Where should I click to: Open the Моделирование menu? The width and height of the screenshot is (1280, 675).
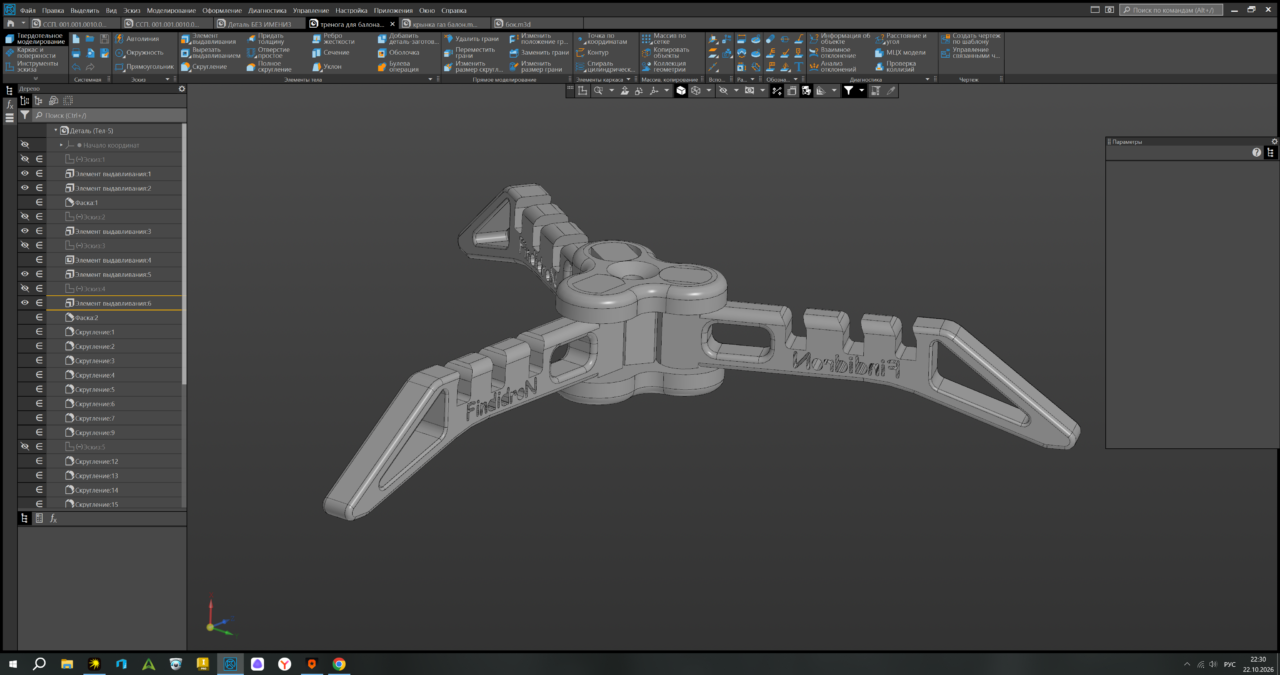point(171,10)
